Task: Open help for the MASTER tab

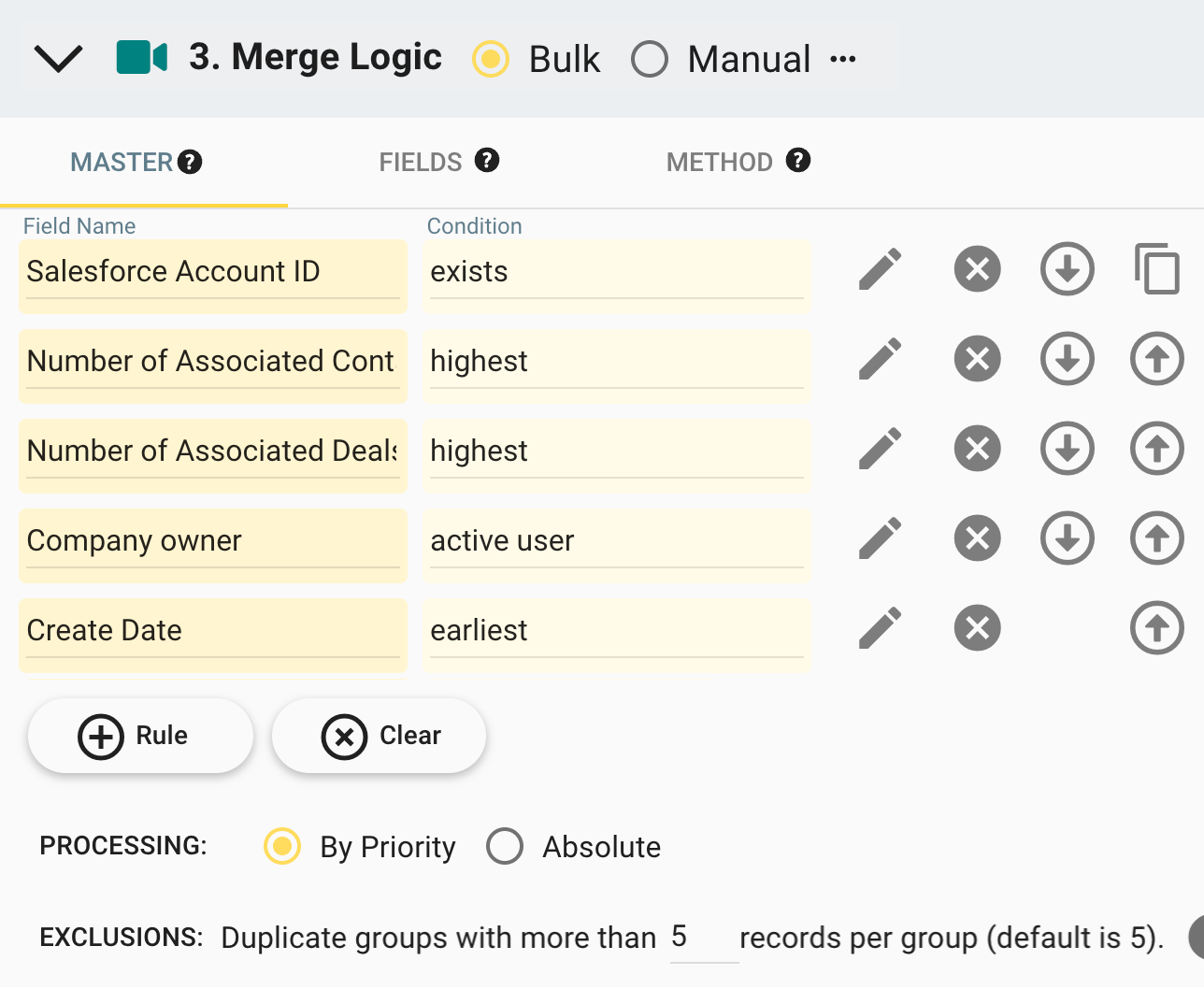Action: tap(191, 161)
